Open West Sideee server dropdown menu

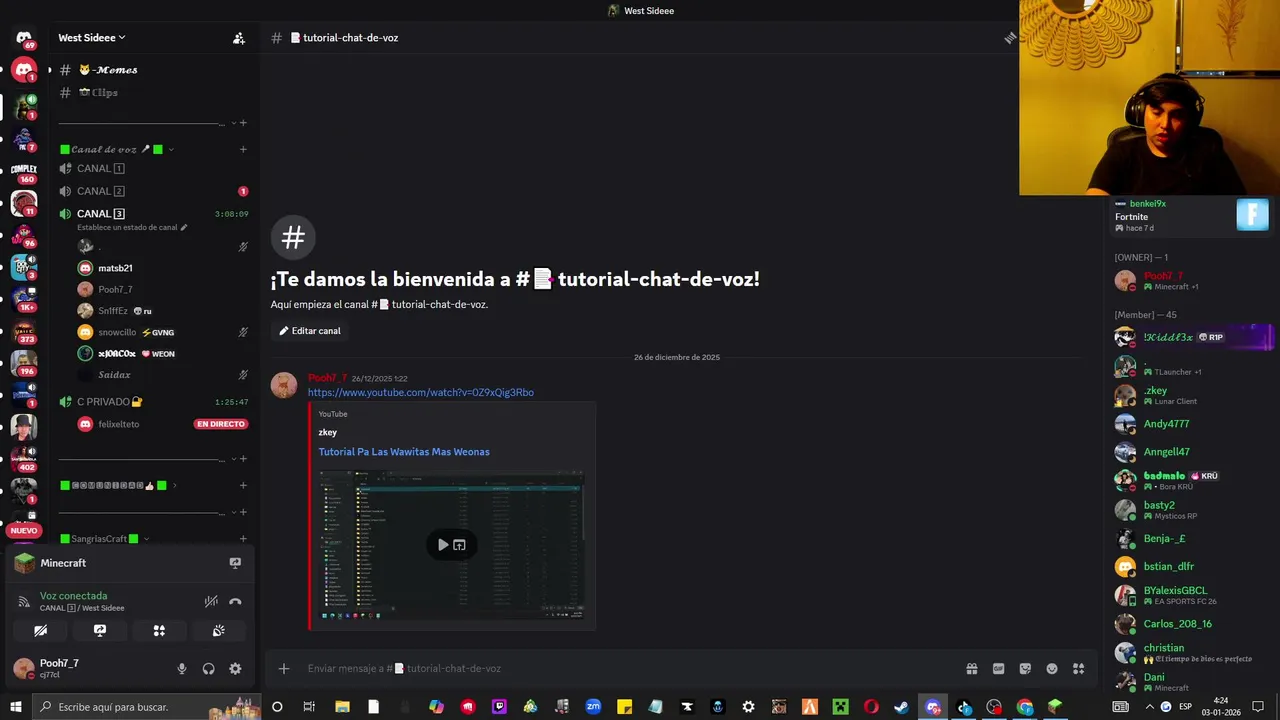[x=91, y=38]
